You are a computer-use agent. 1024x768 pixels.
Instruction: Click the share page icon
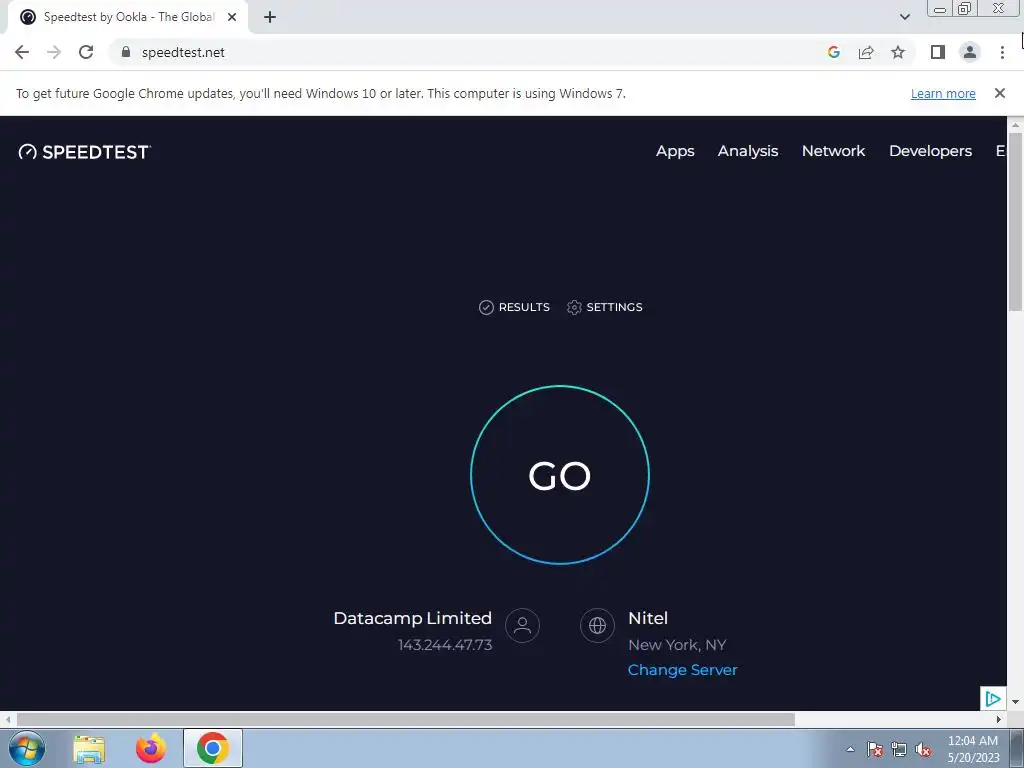coord(866,52)
